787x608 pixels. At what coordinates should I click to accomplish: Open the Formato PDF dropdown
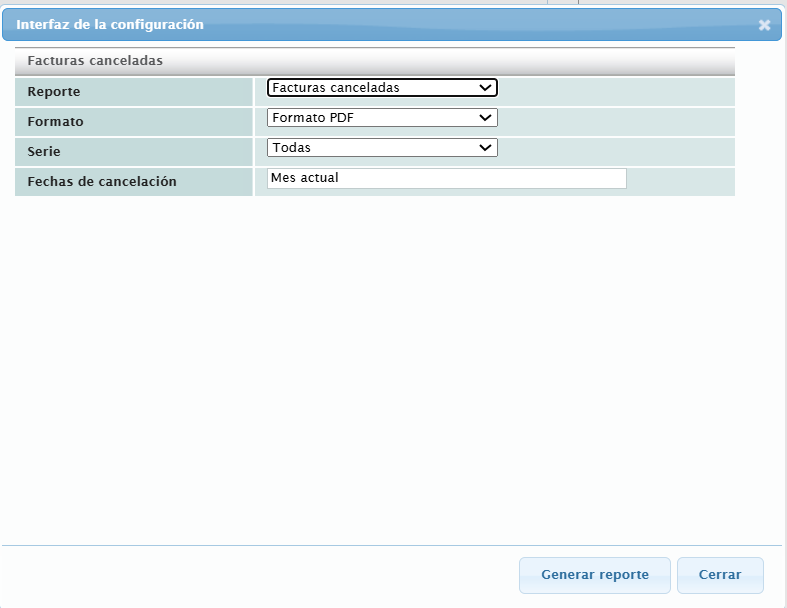[x=375, y=118]
